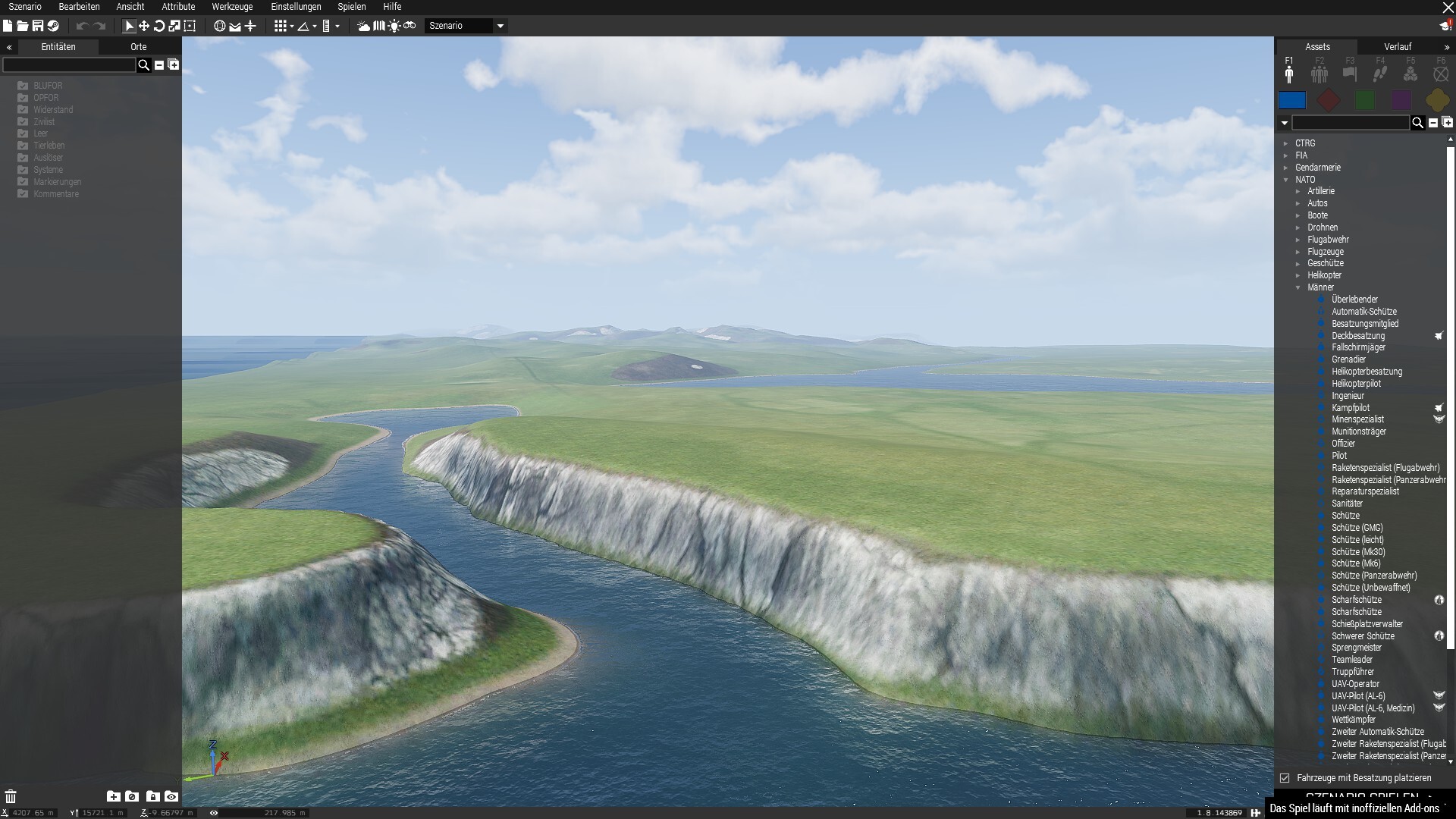Select the blue BLUFOR side swatch
1456x819 pixels.
pos(1292,100)
